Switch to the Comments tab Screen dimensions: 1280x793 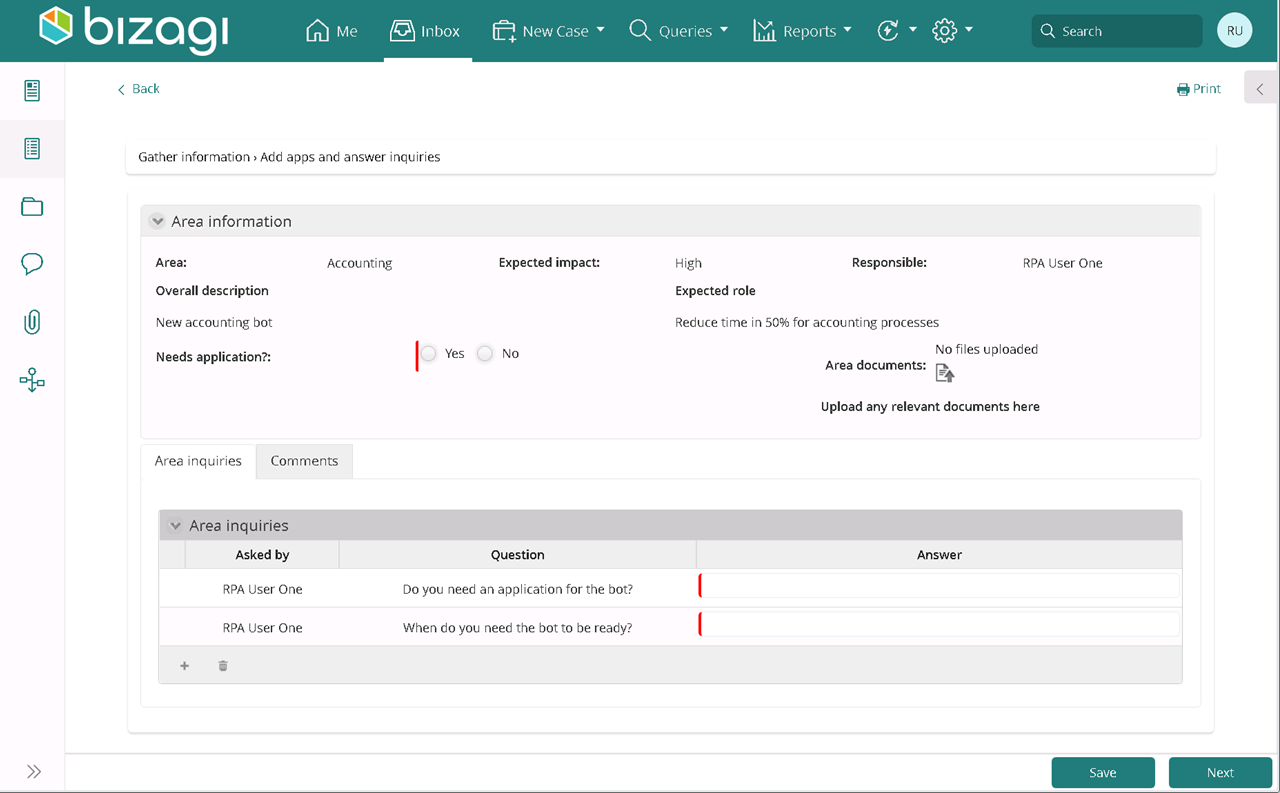tap(304, 461)
